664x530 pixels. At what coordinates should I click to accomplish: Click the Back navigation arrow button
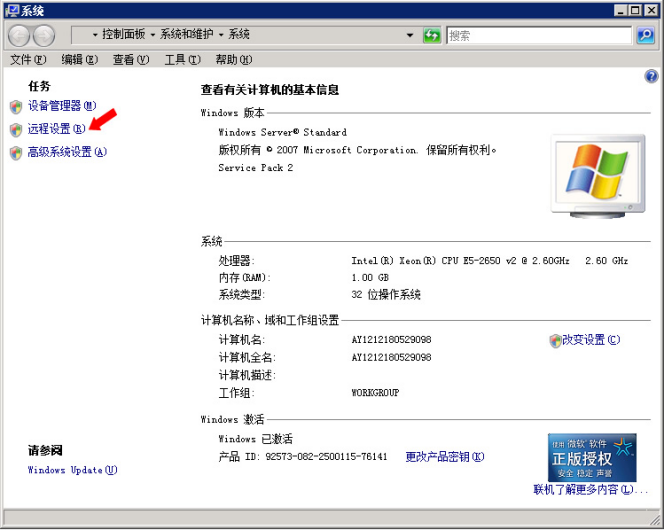pos(20,35)
